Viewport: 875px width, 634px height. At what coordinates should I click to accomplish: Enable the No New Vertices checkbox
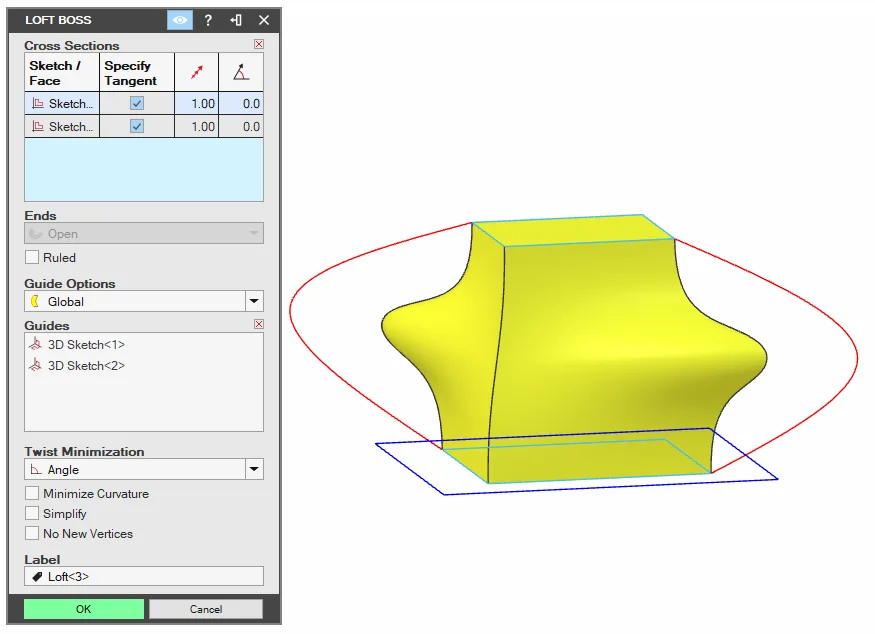coord(32,534)
